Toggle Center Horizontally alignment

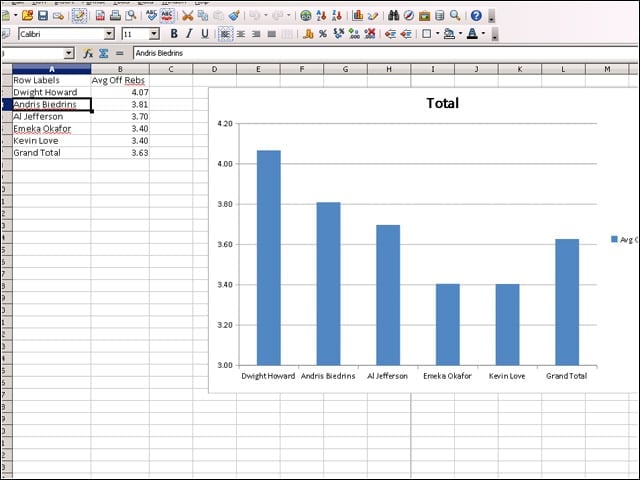click(241, 34)
